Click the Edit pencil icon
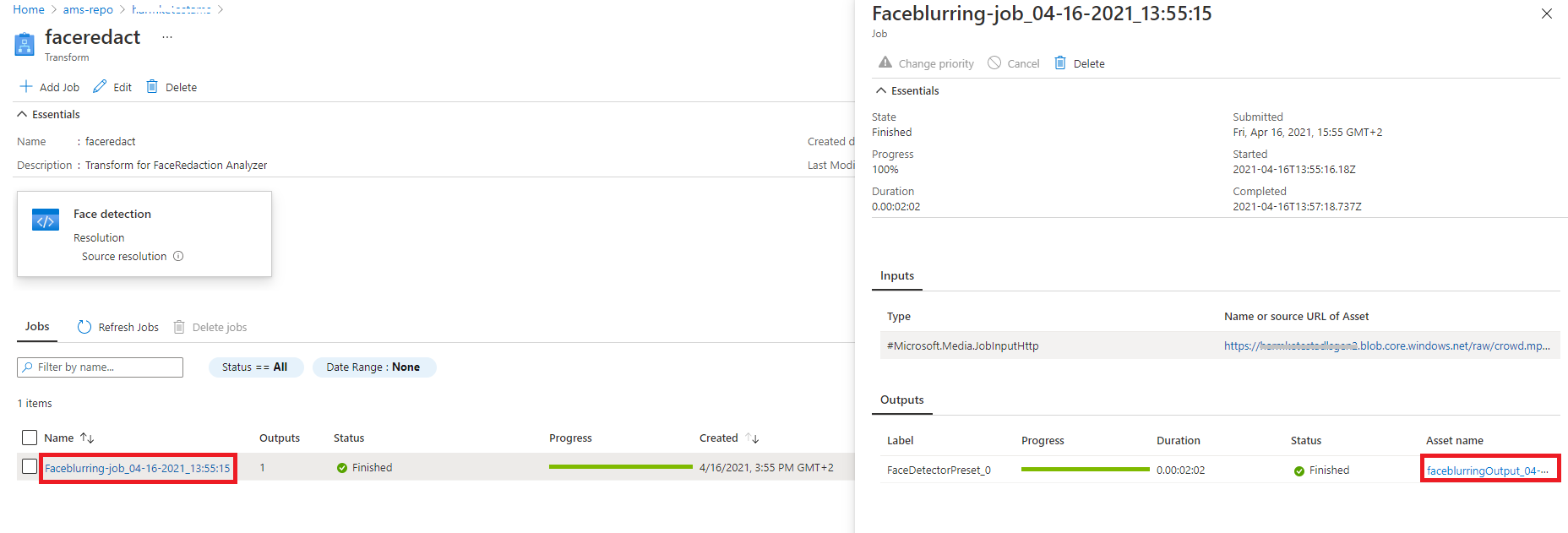The image size is (1568, 533). tap(100, 87)
